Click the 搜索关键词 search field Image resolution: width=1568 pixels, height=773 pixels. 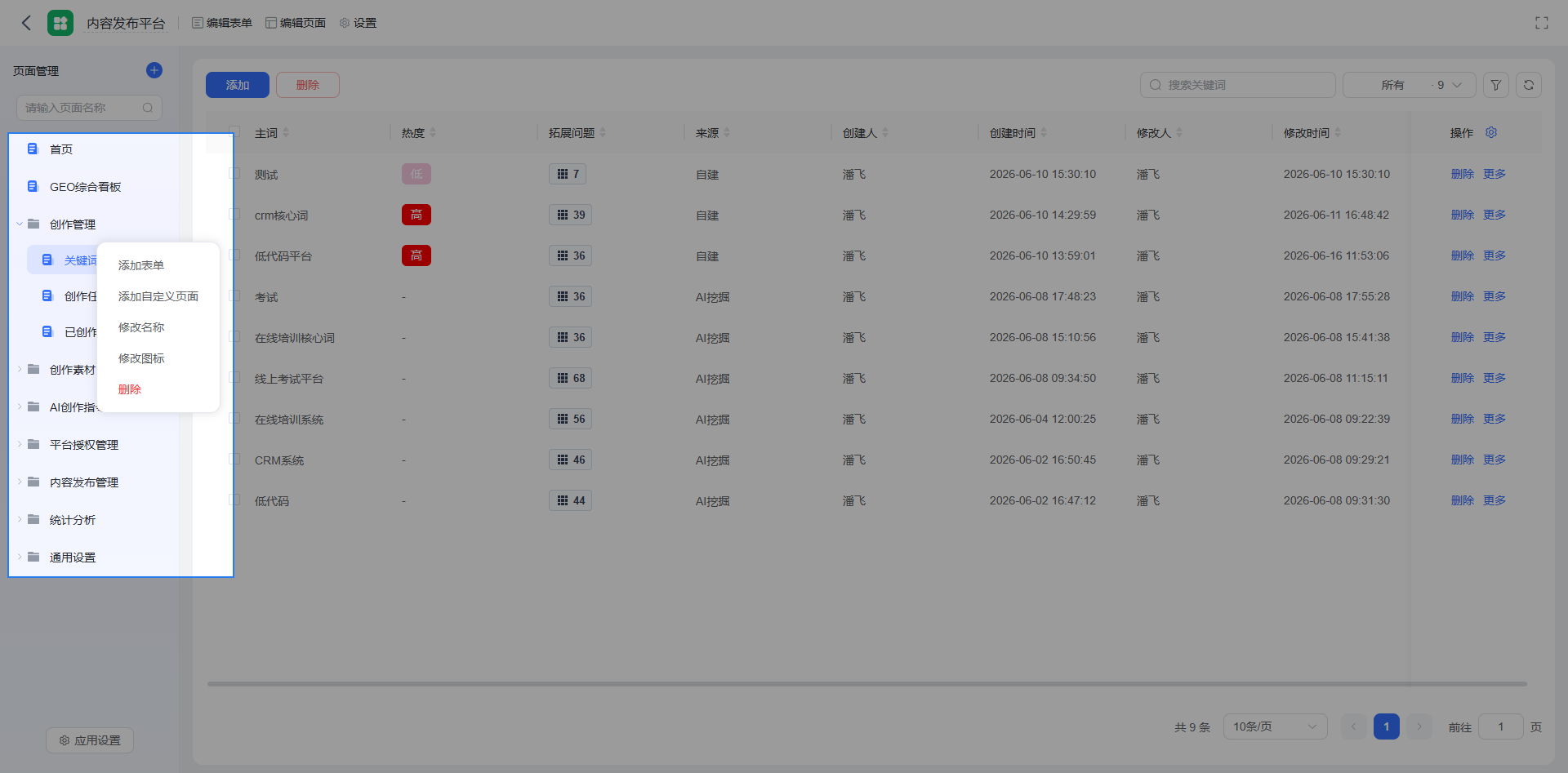point(1238,85)
